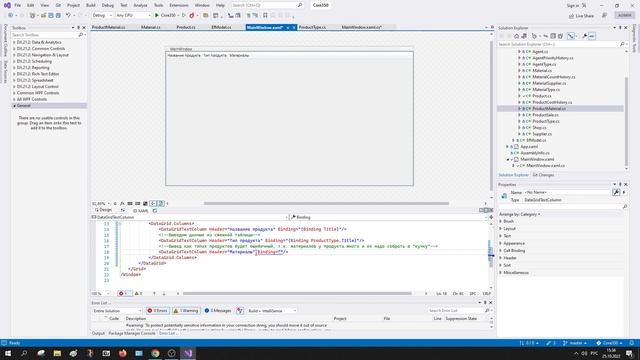Open the File menu
The height and width of the screenshot is (360, 640).
[18, 5]
